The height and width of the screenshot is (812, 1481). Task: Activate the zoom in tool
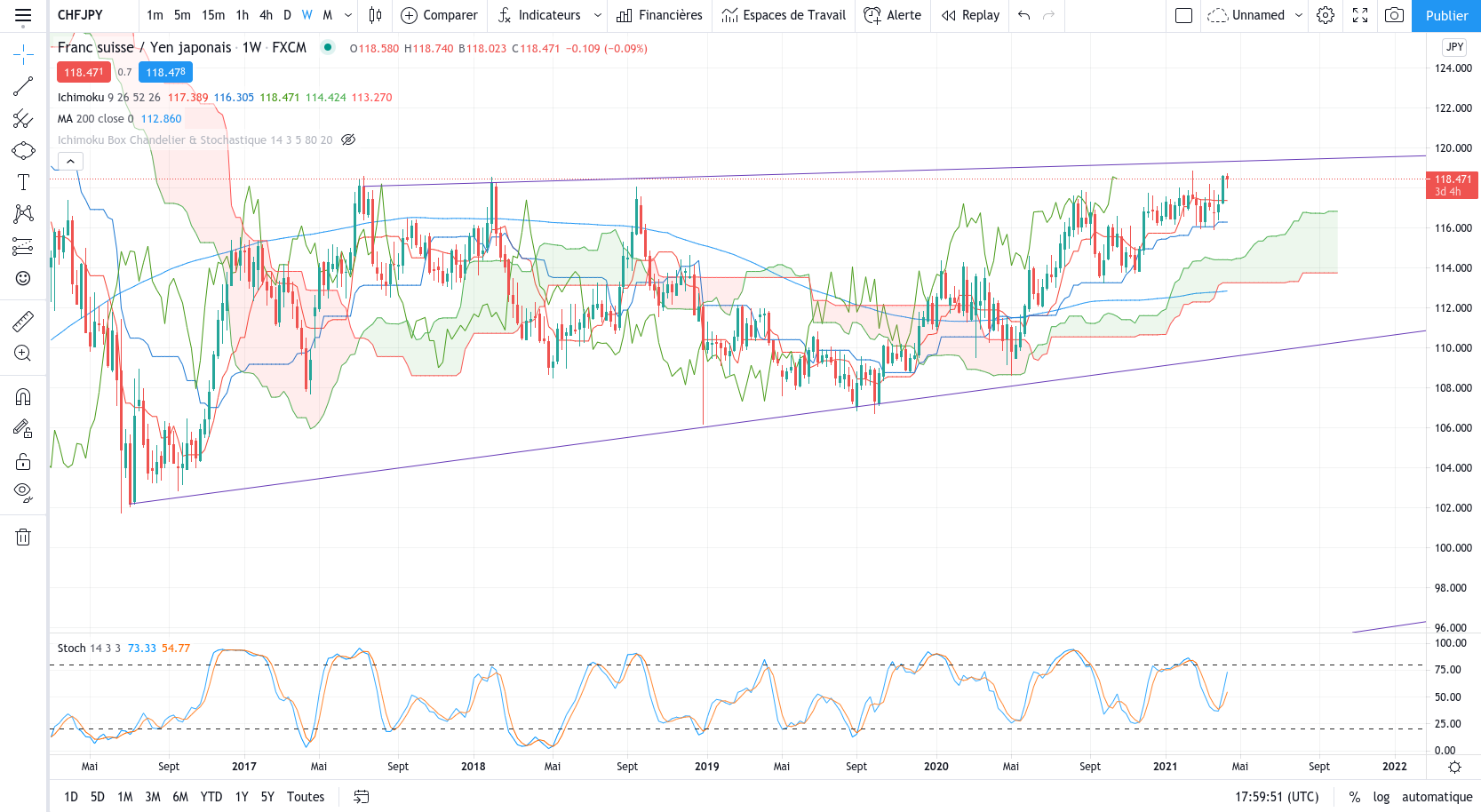tap(23, 354)
